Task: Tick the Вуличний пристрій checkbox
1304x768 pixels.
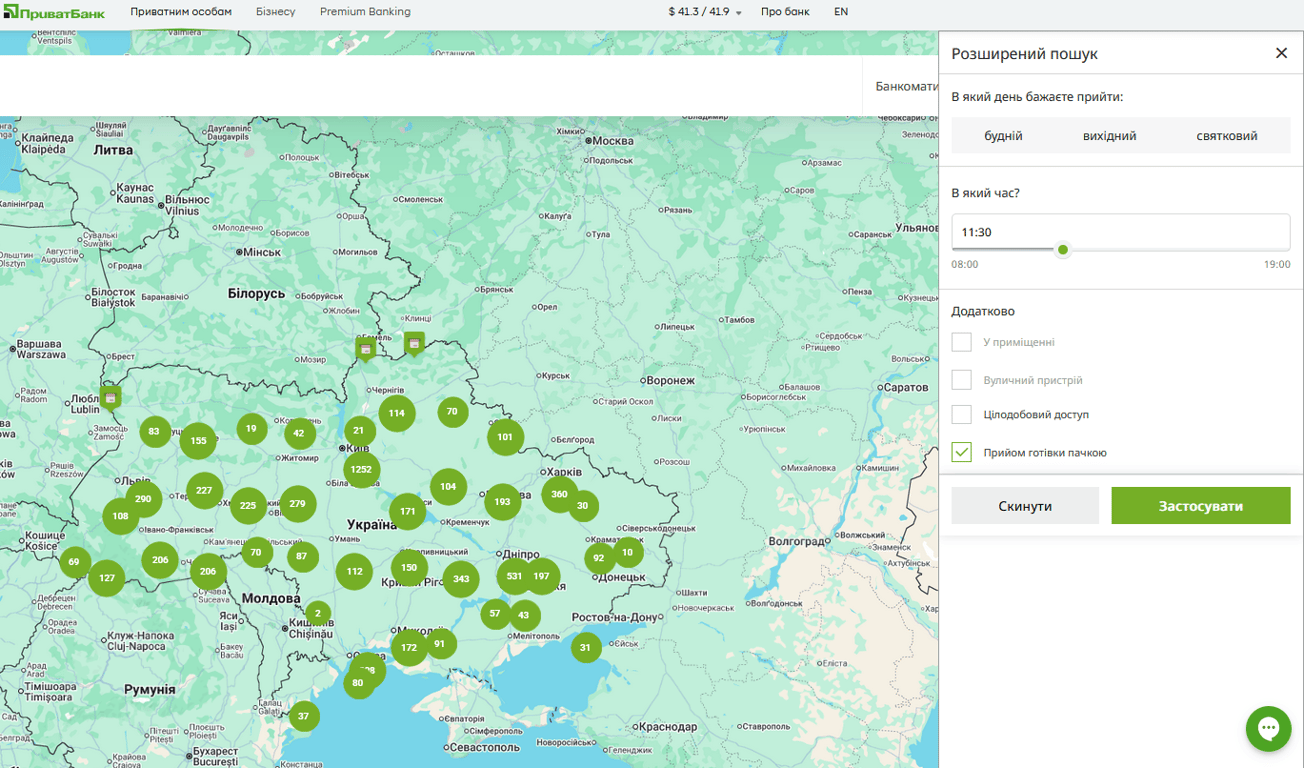Action: click(x=961, y=380)
